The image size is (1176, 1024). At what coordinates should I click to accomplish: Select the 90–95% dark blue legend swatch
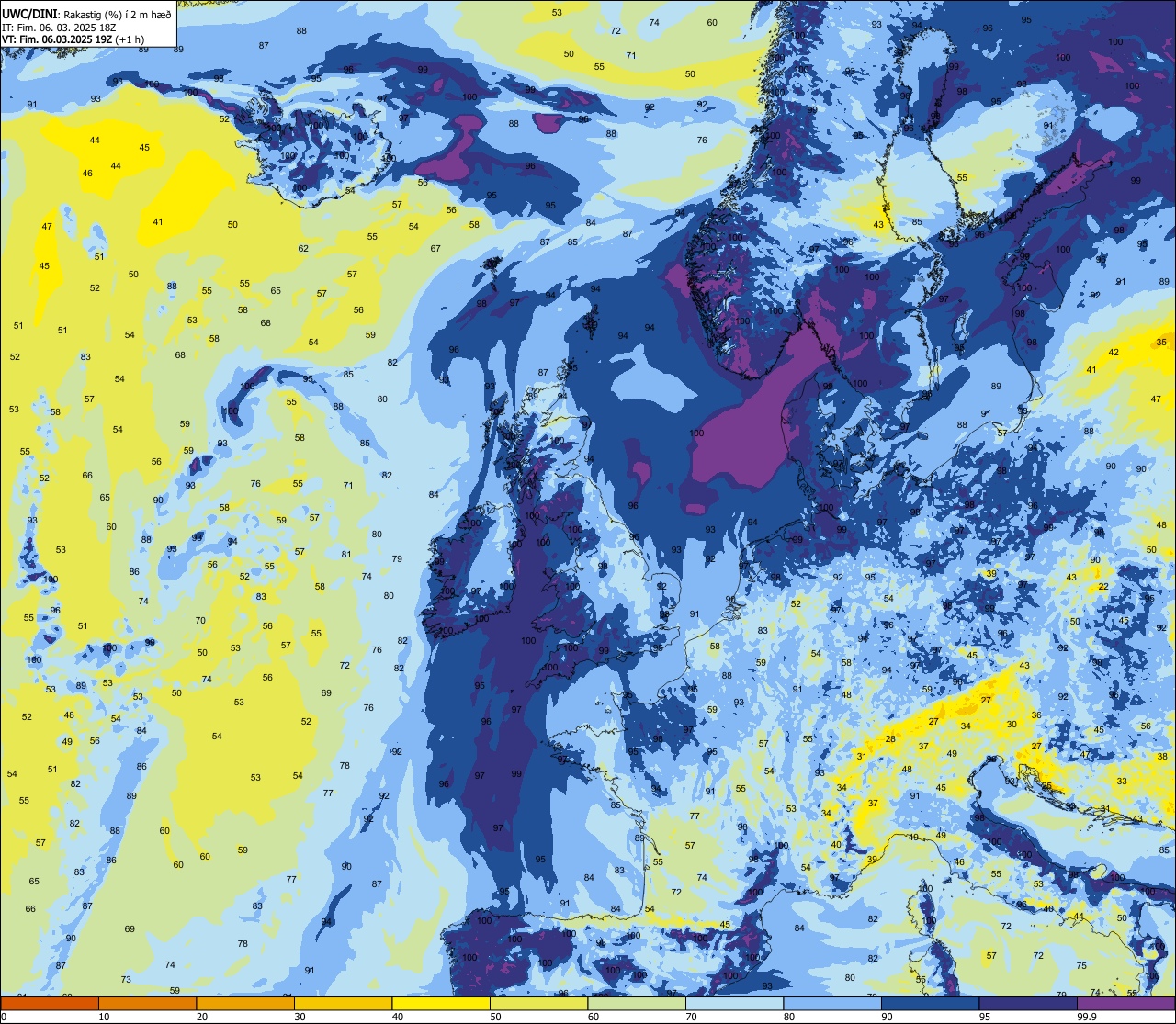point(930,1004)
